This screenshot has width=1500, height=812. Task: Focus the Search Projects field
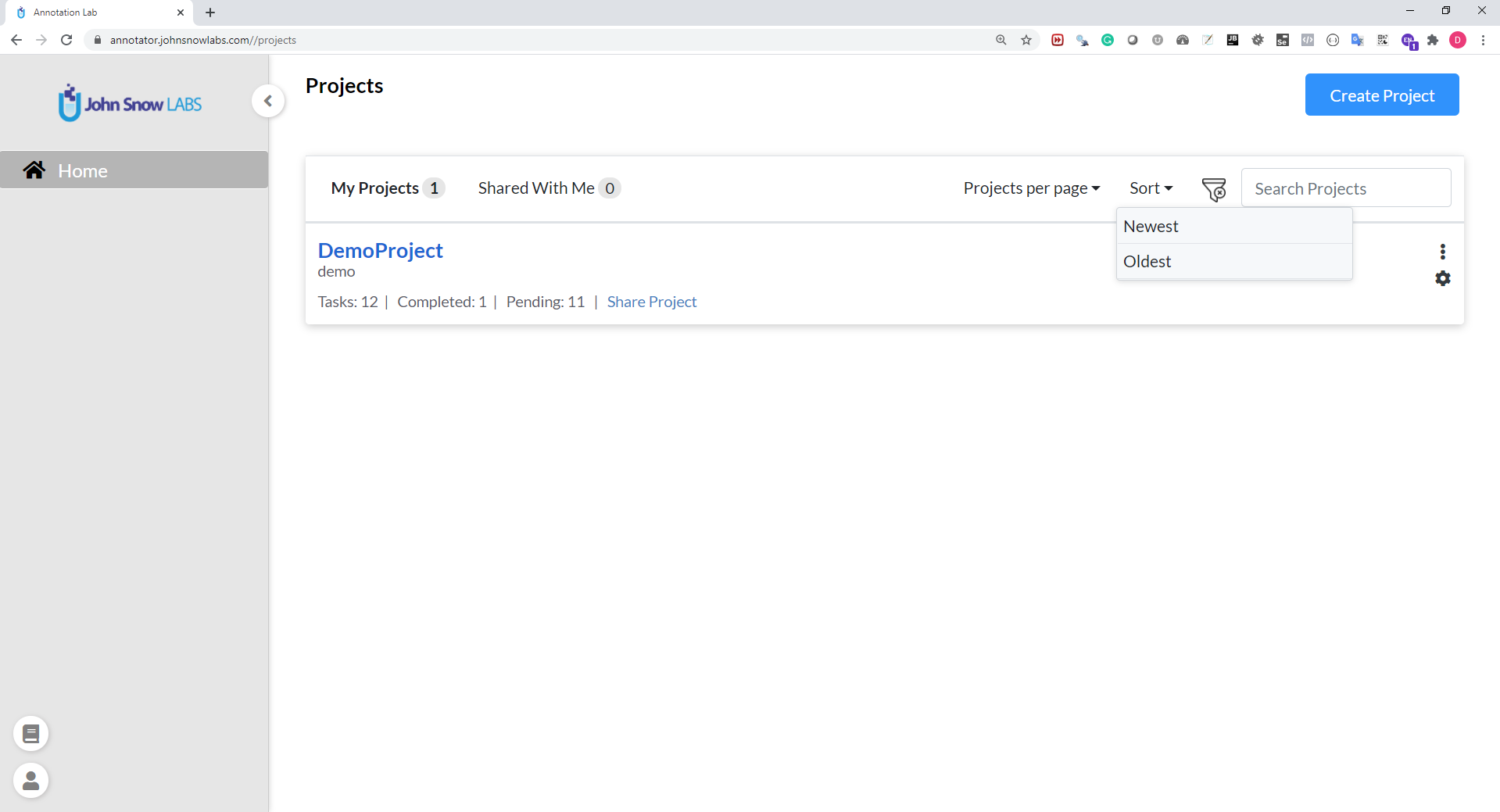[x=1346, y=188]
